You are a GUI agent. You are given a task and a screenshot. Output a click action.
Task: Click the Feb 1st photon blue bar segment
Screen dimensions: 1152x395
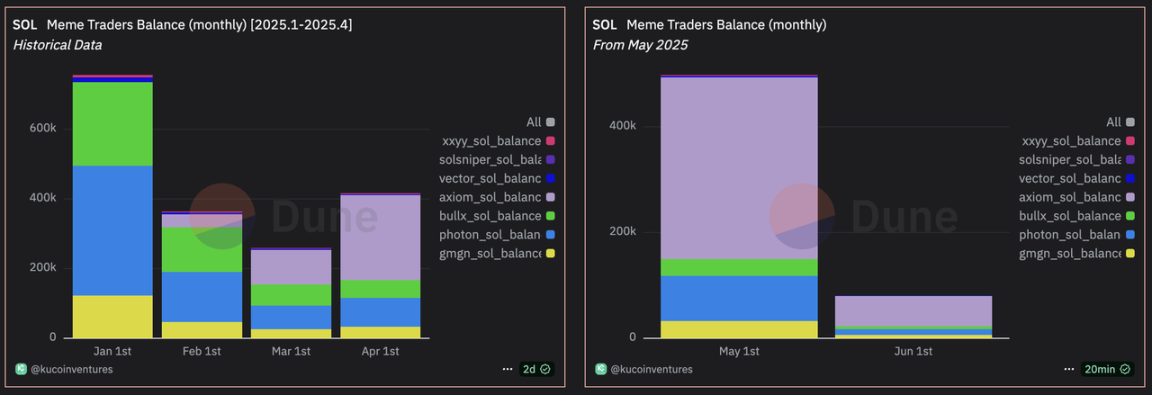pyautogui.click(x=201, y=297)
